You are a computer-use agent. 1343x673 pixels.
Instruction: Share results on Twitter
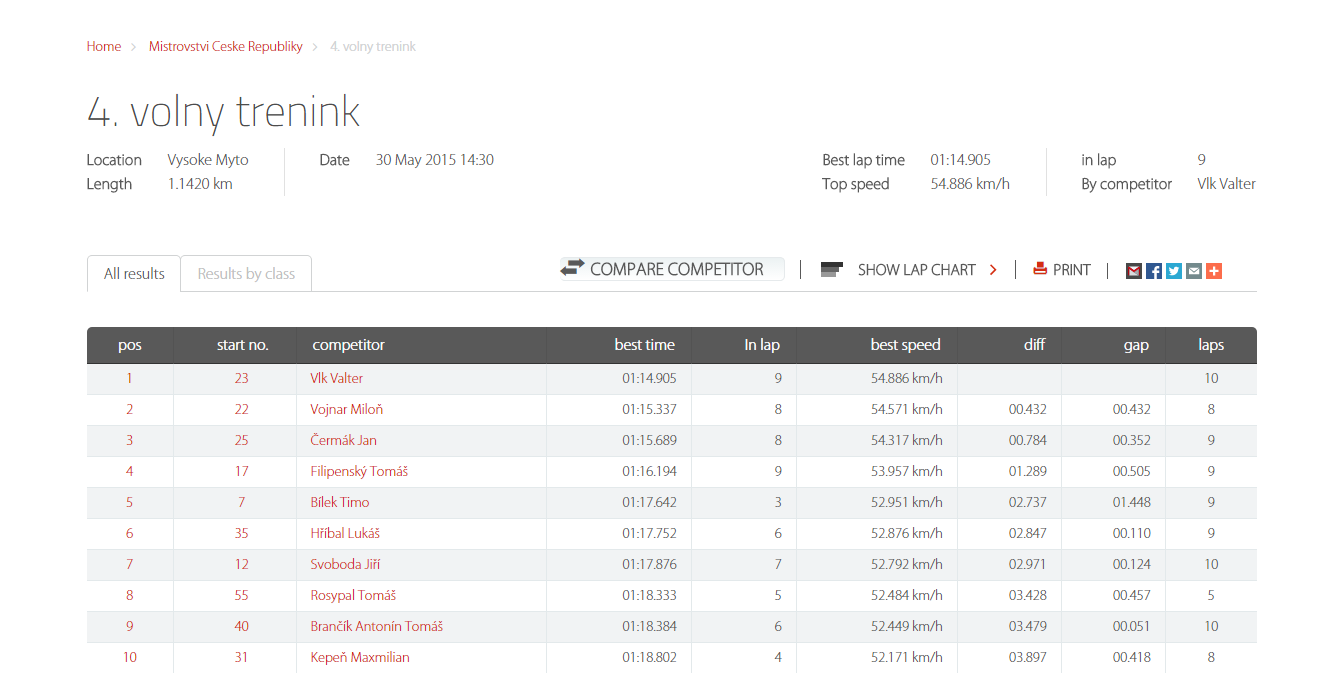(x=1174, y=270)
